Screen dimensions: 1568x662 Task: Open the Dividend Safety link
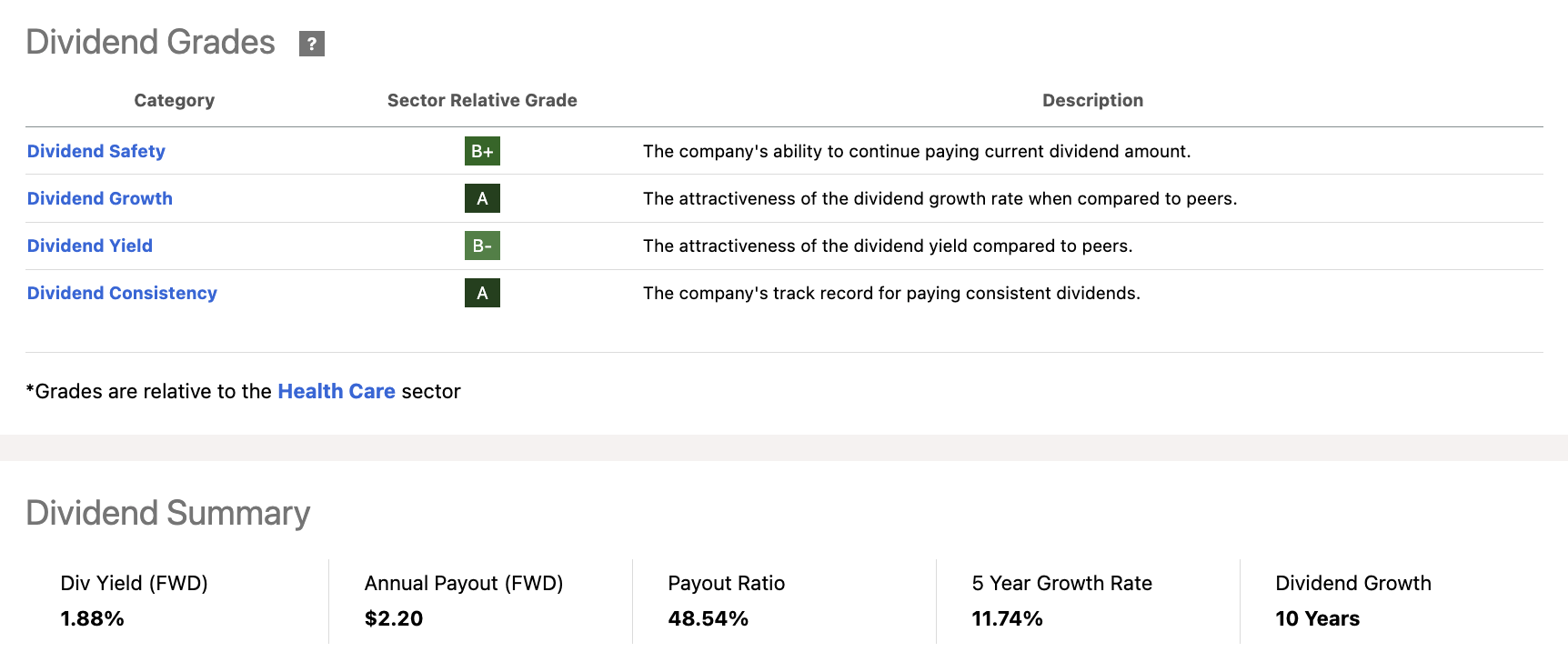coord(96,151)
